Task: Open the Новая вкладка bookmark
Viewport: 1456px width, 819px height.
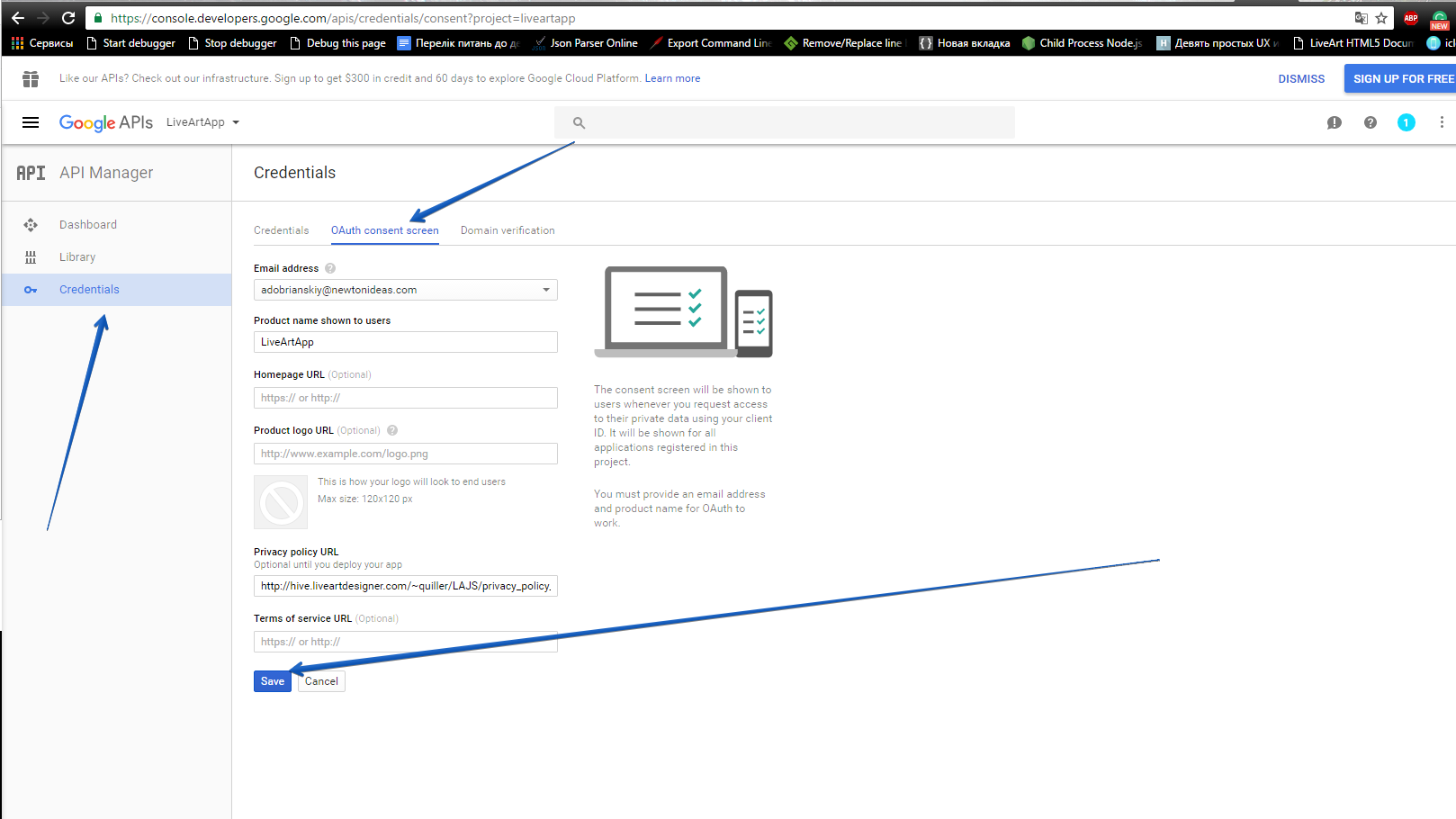Action: 965,43
